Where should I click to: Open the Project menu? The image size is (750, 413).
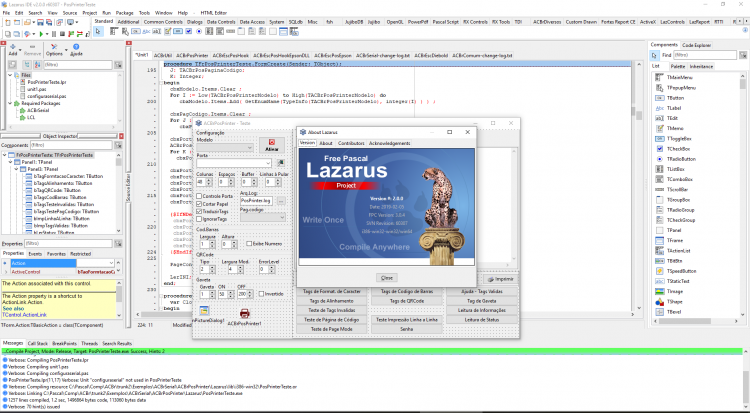coord(89,13)
